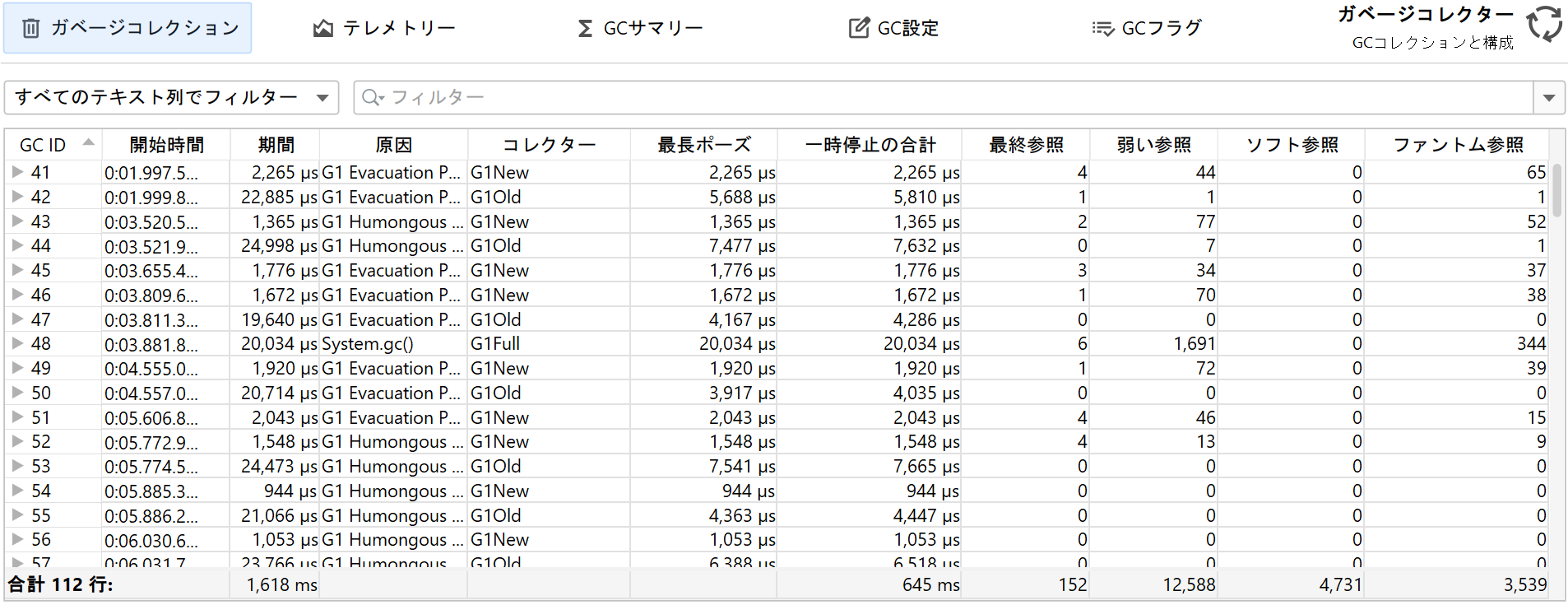
Task: Expand the GC ID 53 row
Action: click(17, 466)
